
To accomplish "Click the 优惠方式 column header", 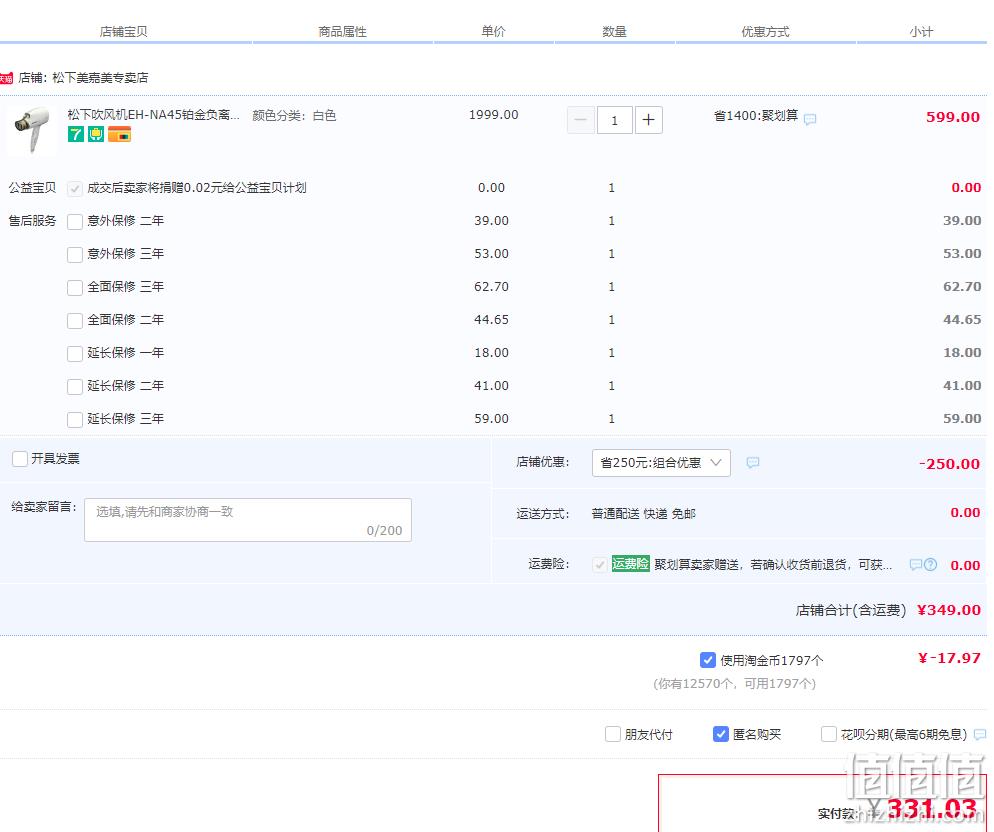I will click(x=765, y=32).
